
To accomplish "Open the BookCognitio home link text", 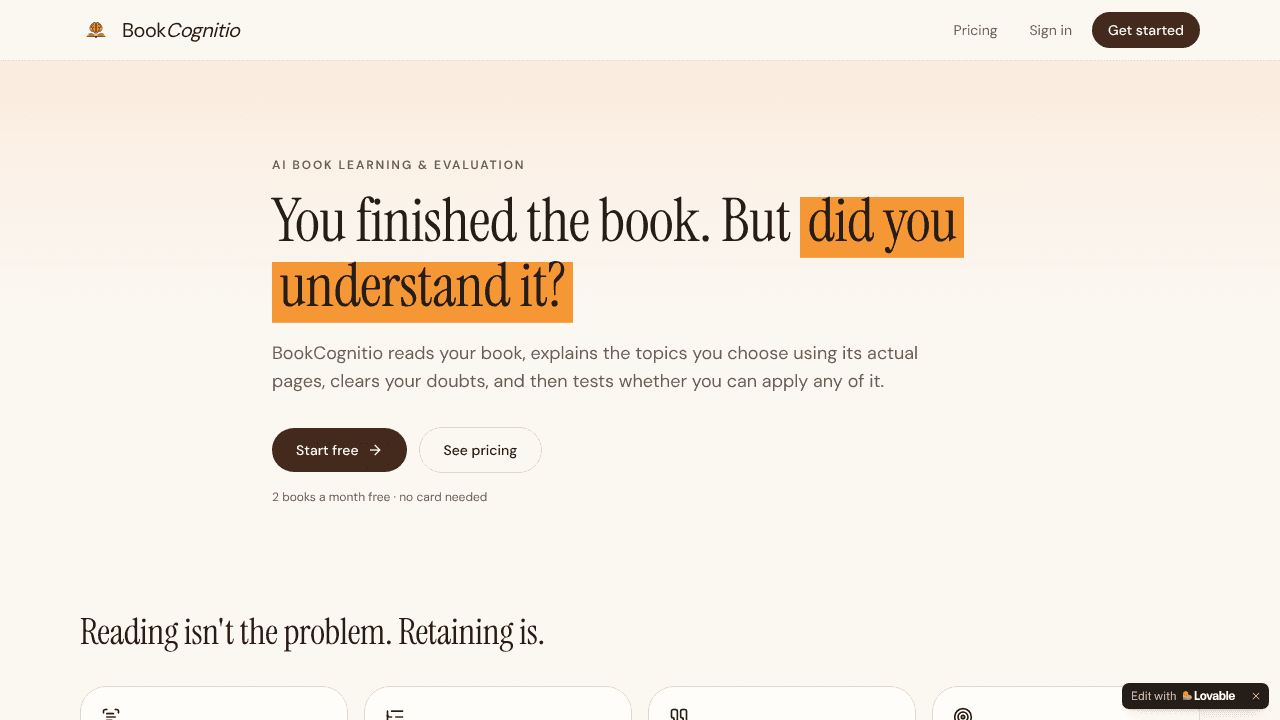I will 181,30.
